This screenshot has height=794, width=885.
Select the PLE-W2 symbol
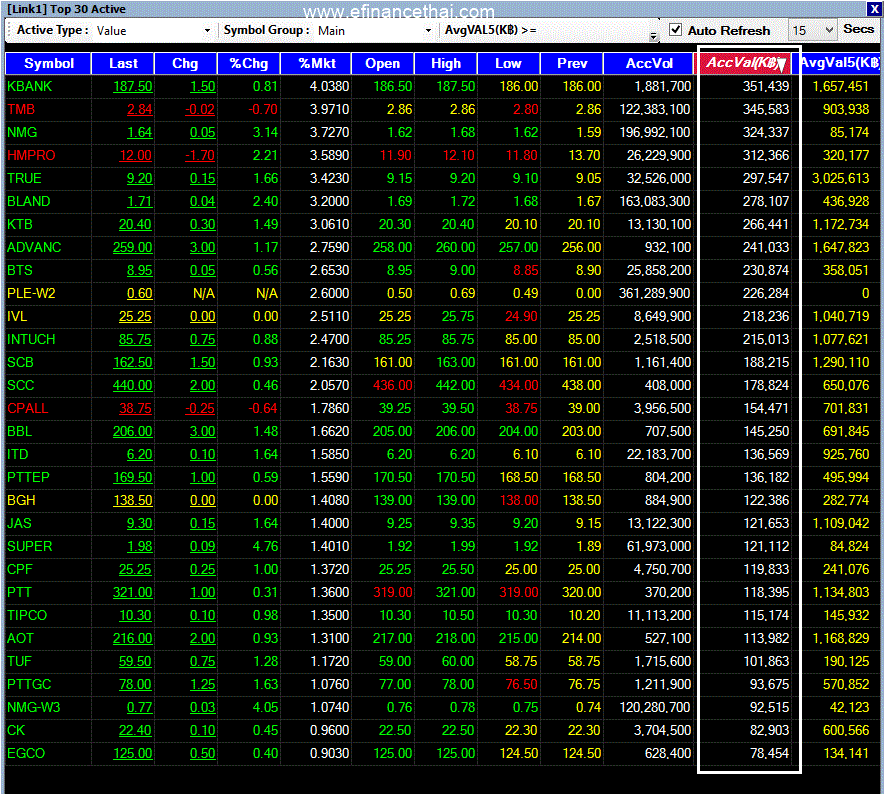click(x=31, y=293)
